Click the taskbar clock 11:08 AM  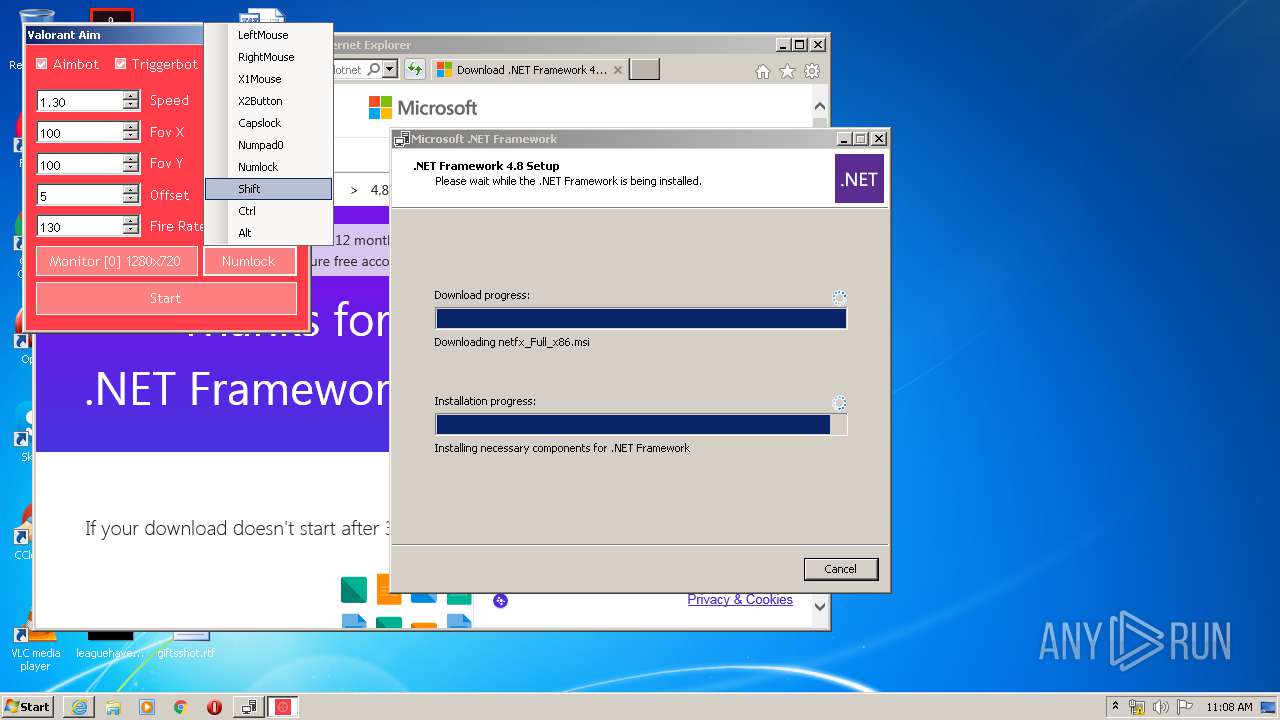coord(1228,707)
